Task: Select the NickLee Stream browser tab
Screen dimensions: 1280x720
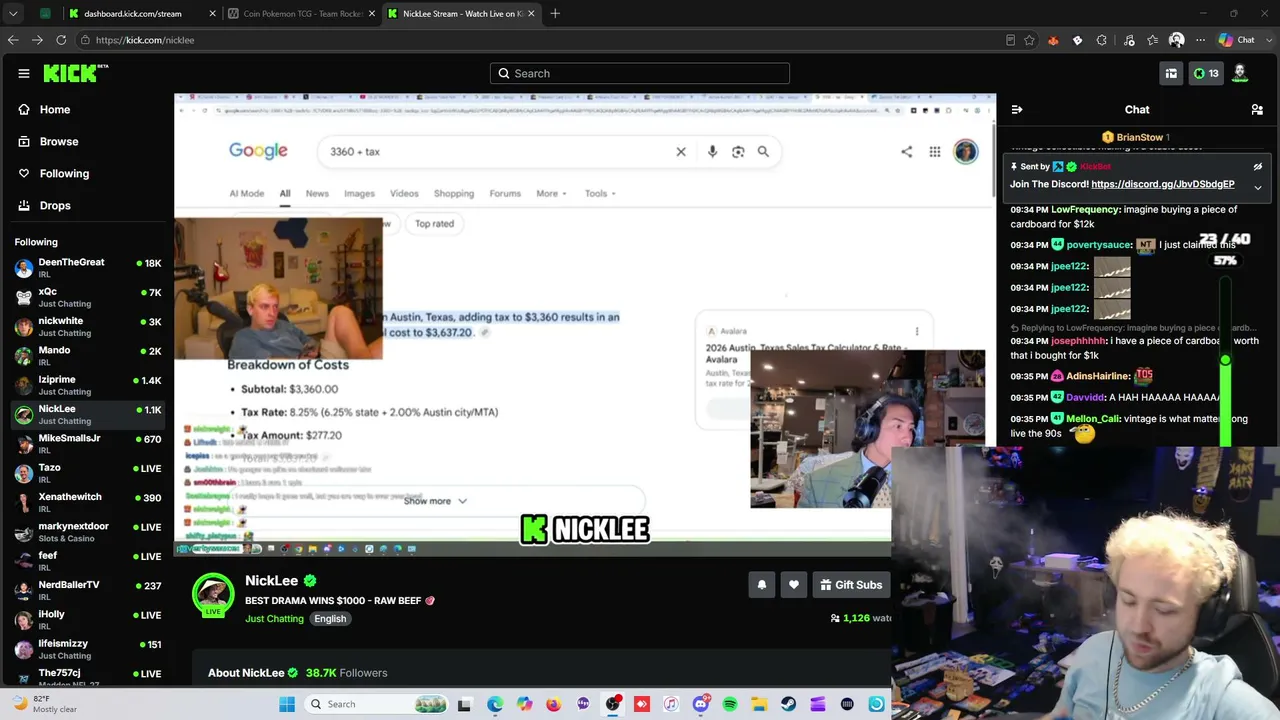Action: coord(461,14)
